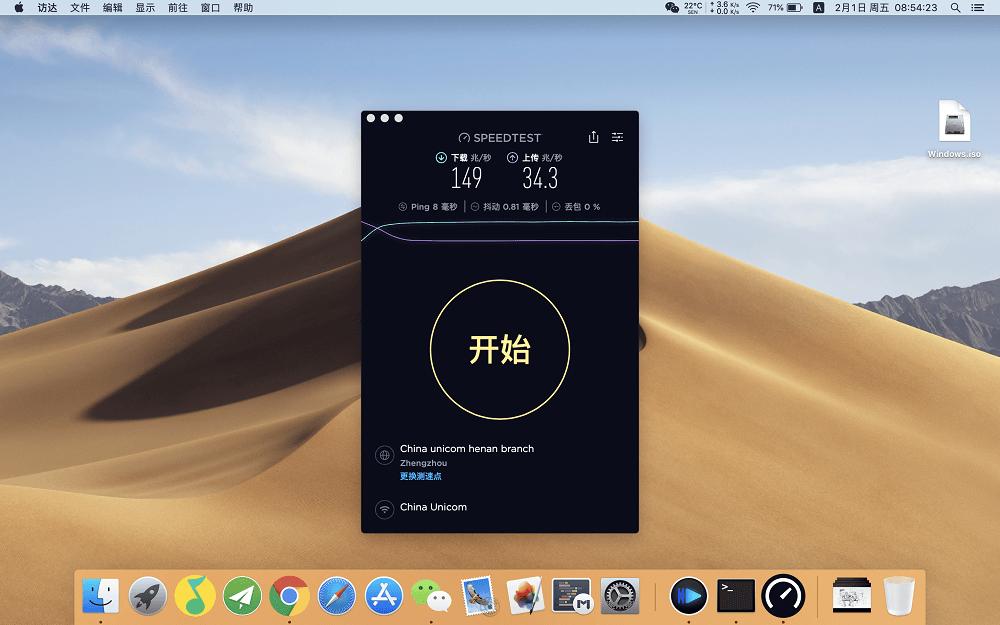
Task: Open Terminal from the Dock
Action: click(736, 595)
